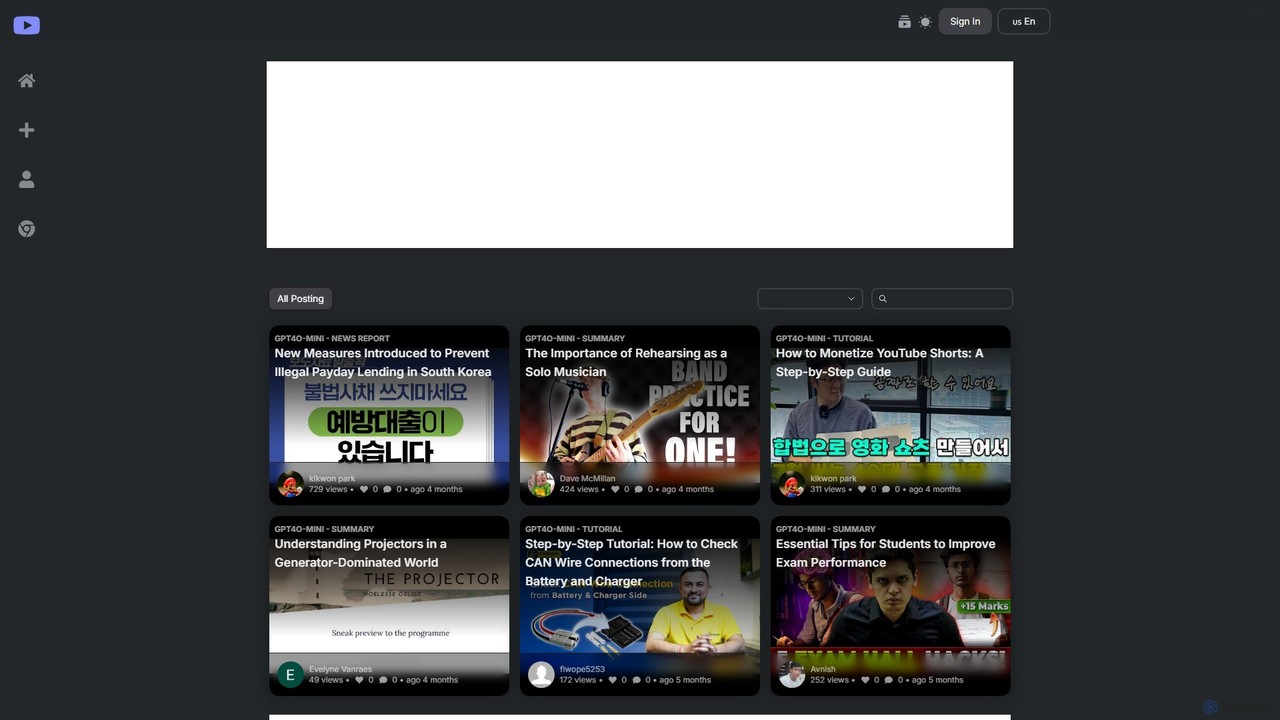The width and height of the screenshot is (1280, 720).
Task: Open comments on Illegal Payday Lending post
Action: [388, 489]
